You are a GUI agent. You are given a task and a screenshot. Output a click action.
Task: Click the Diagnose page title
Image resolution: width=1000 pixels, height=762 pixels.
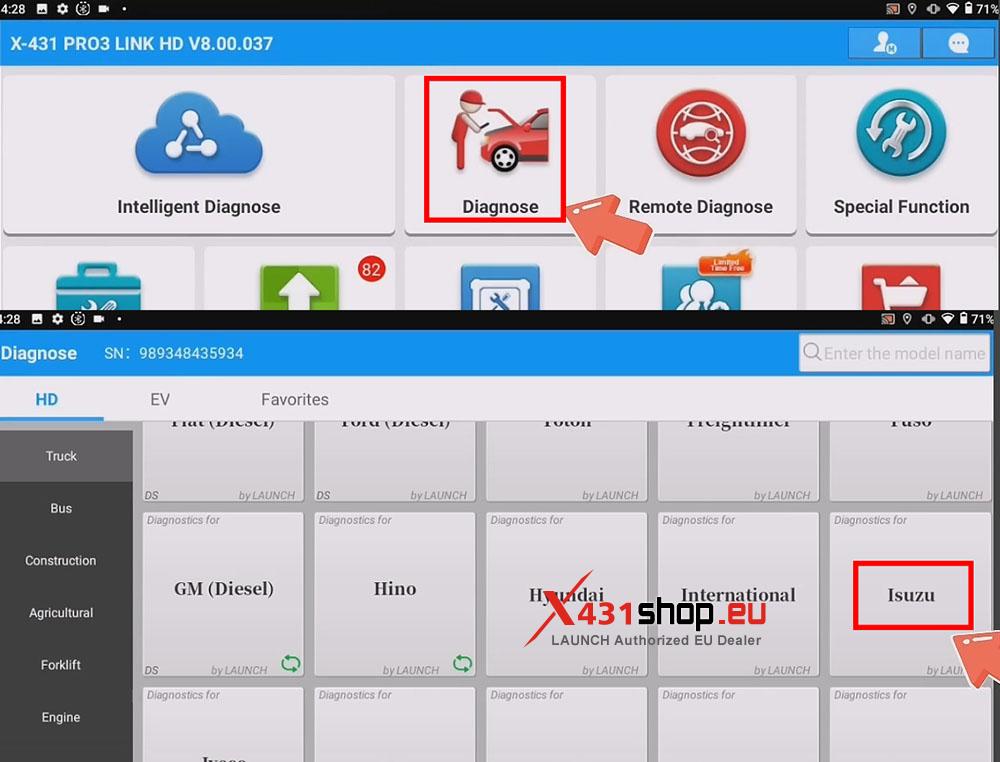[x=39, y=353]
